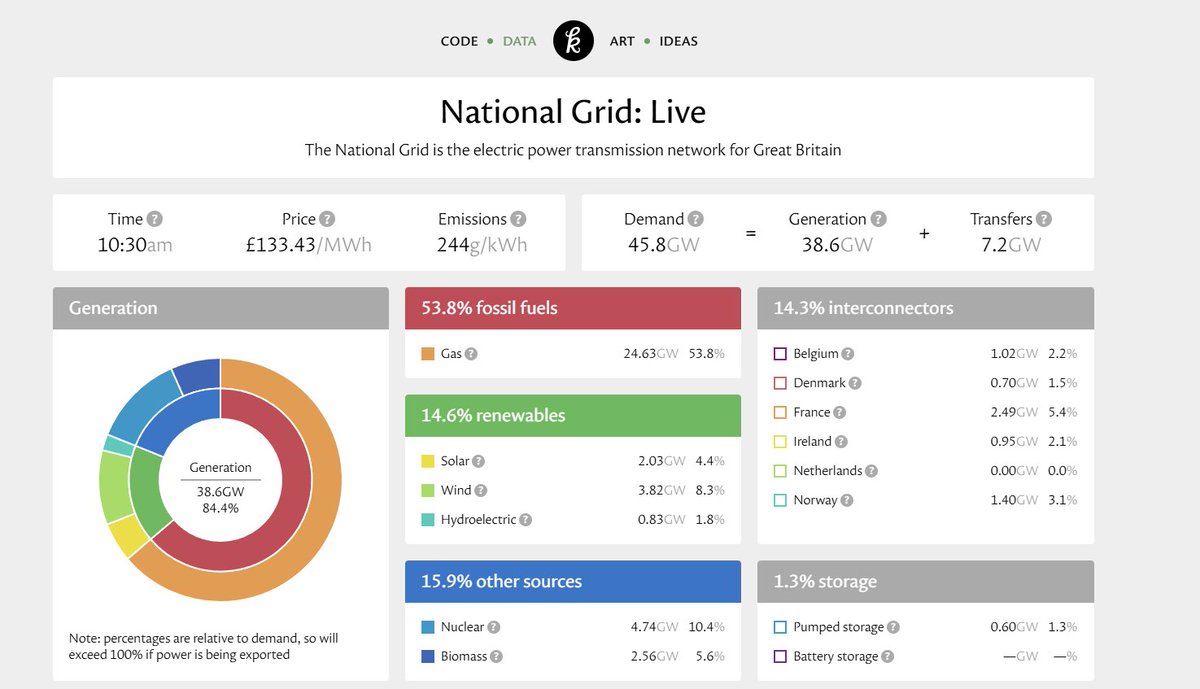This screenshot has height=689, width=1200.
Task: Click the 244g/kWh emissions value
Action: (x=482, y=244)
